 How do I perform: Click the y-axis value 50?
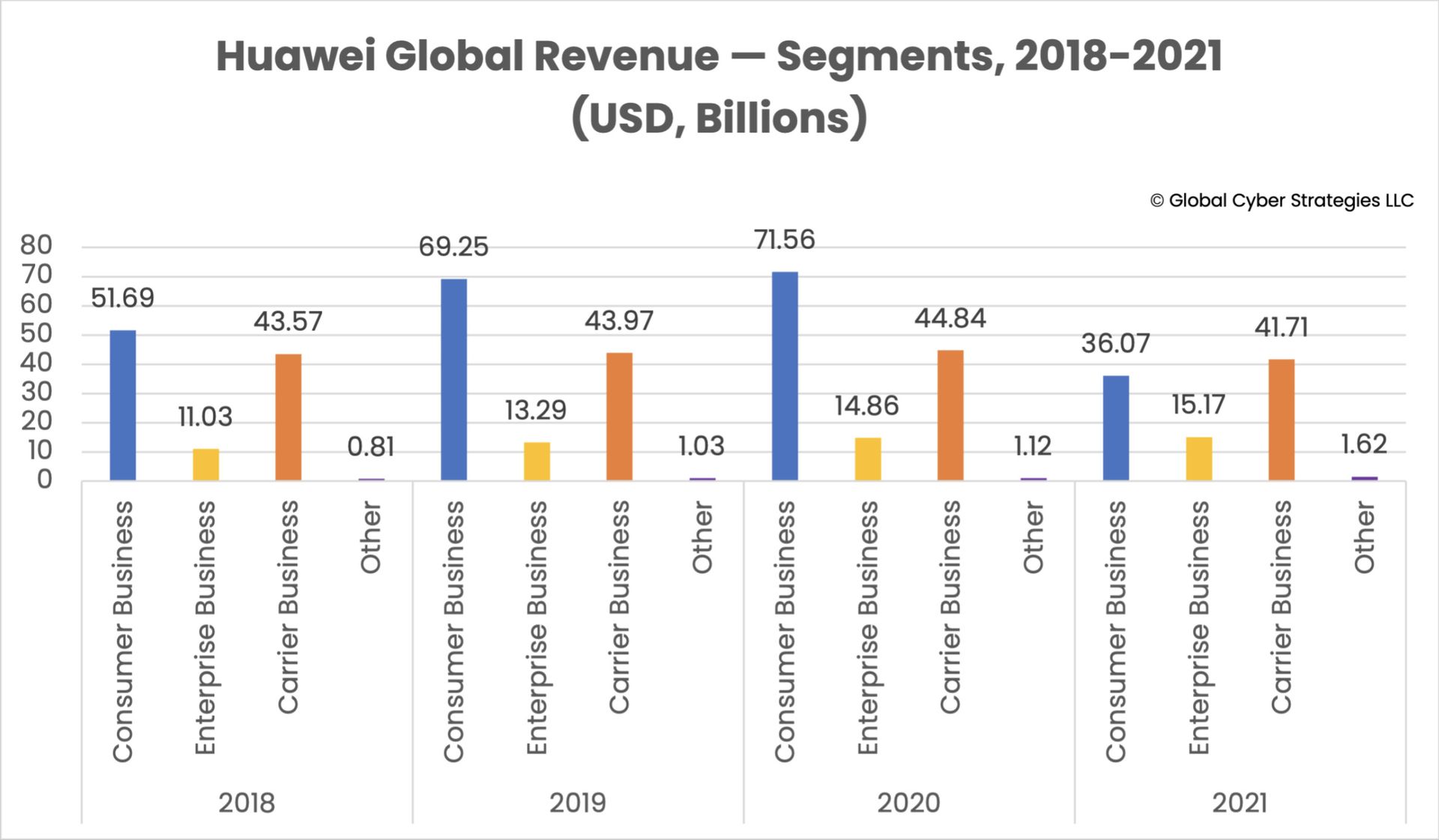click(36, 333)
